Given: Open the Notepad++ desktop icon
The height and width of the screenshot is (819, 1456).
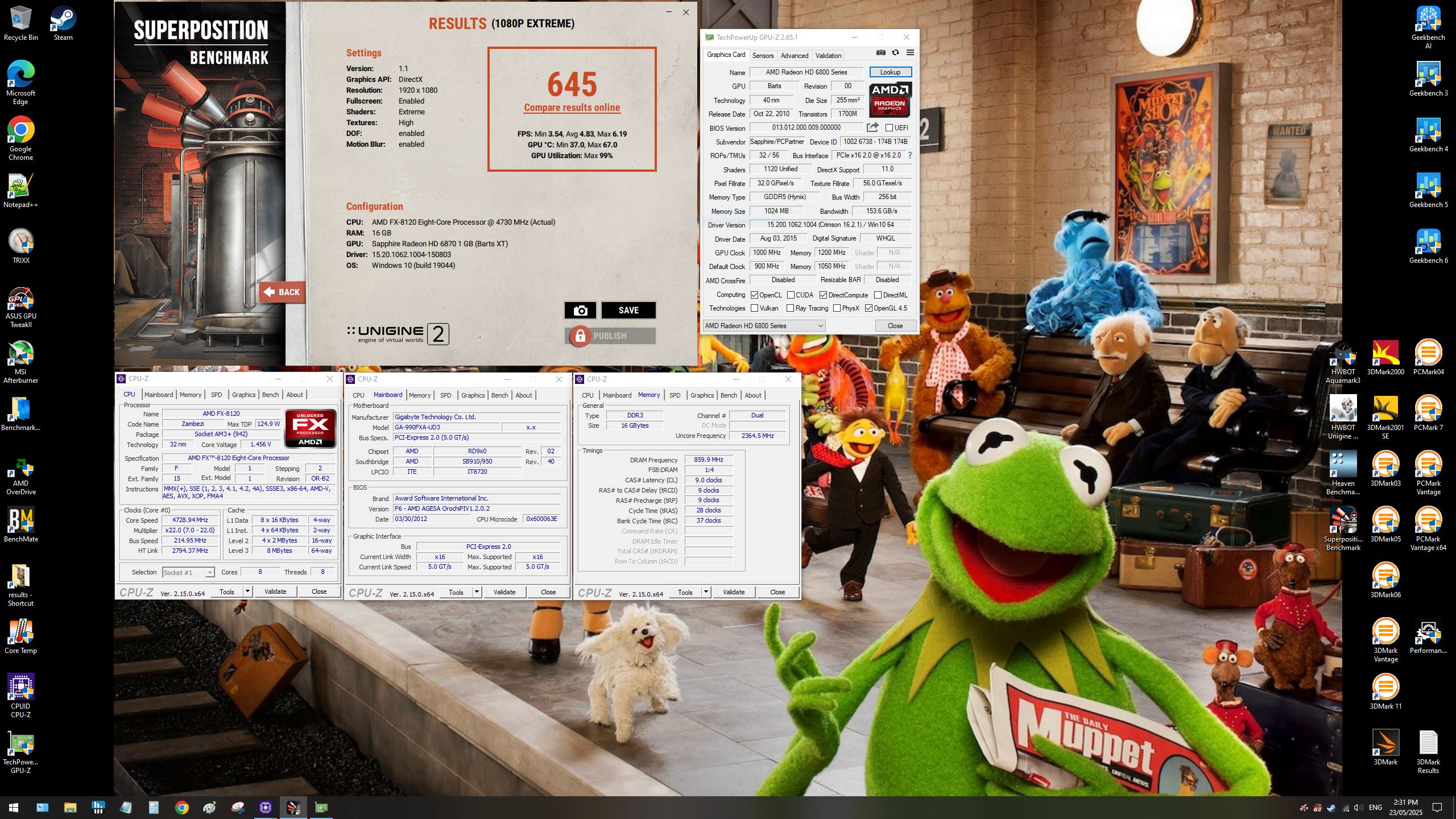Looking at the screenshot, I should [21, 191].
